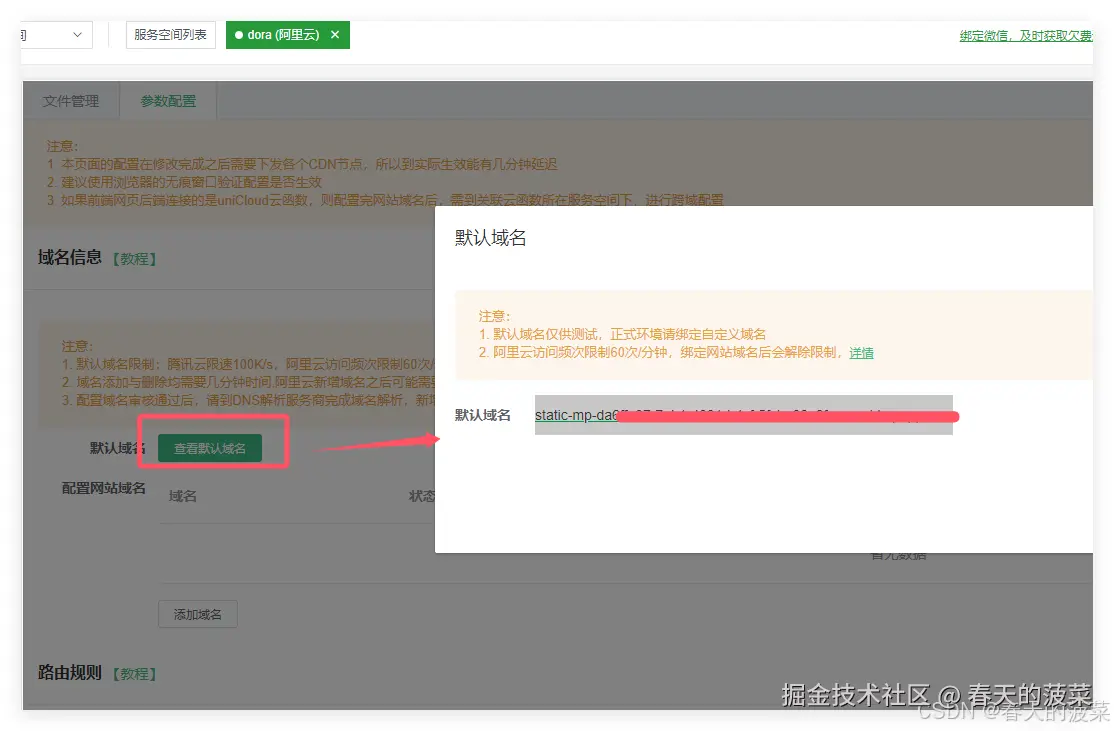Screen dimensions: 1114x731
Task: Click the 路由规则 section heading
Action: (70, 672)
